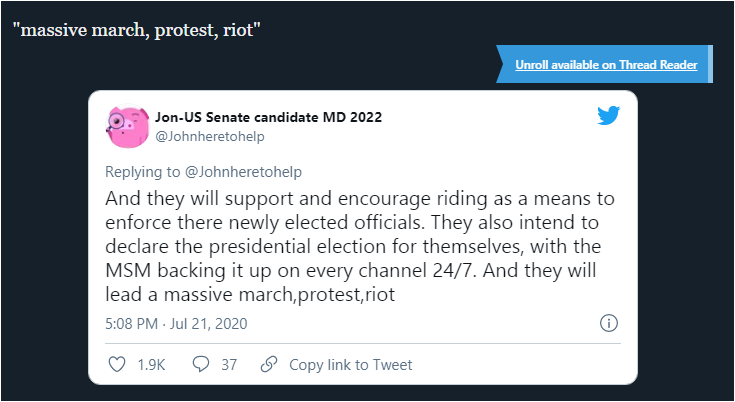Click the reply speech bubble icon

point(201,365)
